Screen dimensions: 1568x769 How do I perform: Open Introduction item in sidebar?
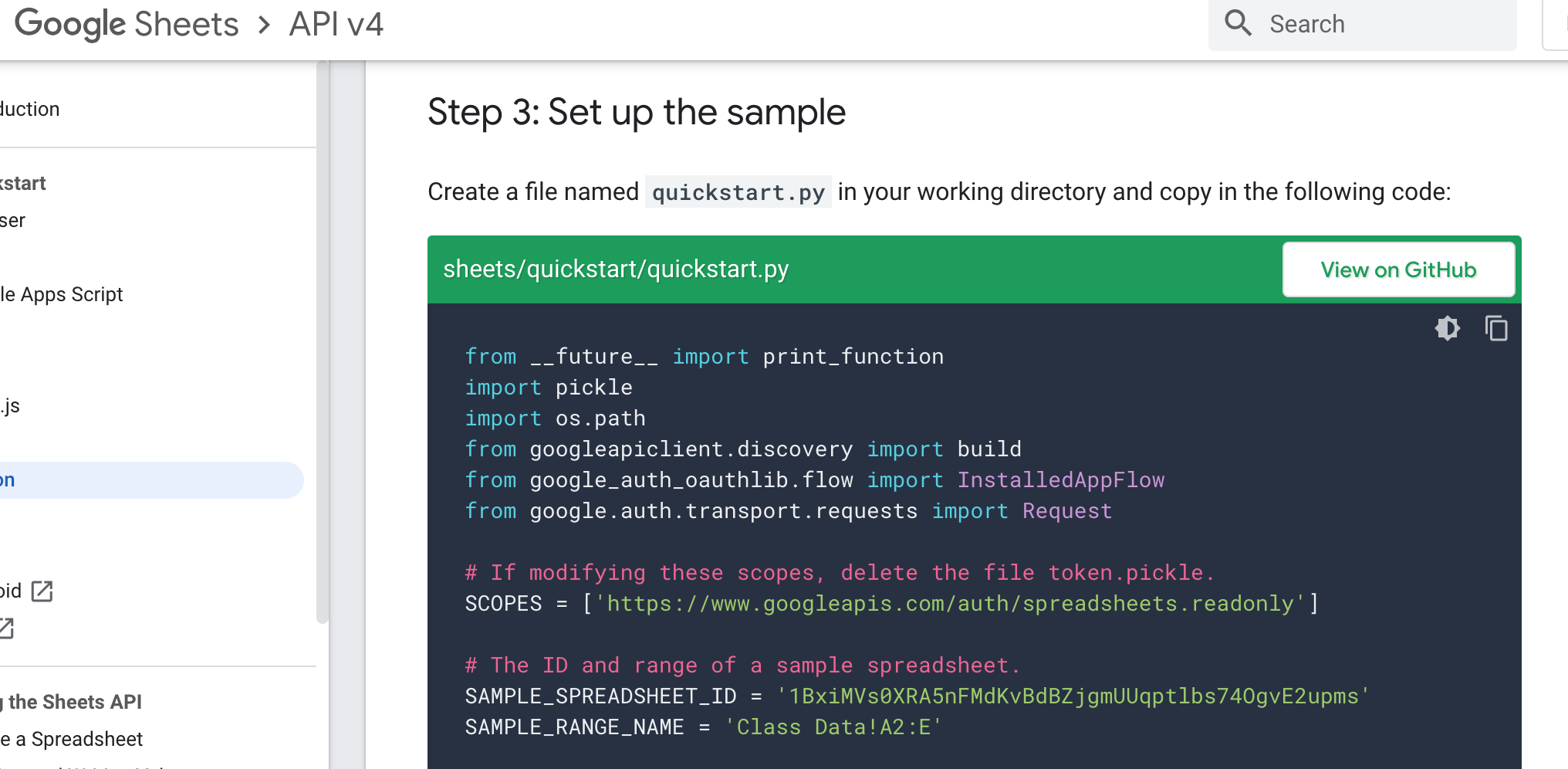(x=29, y=109)
